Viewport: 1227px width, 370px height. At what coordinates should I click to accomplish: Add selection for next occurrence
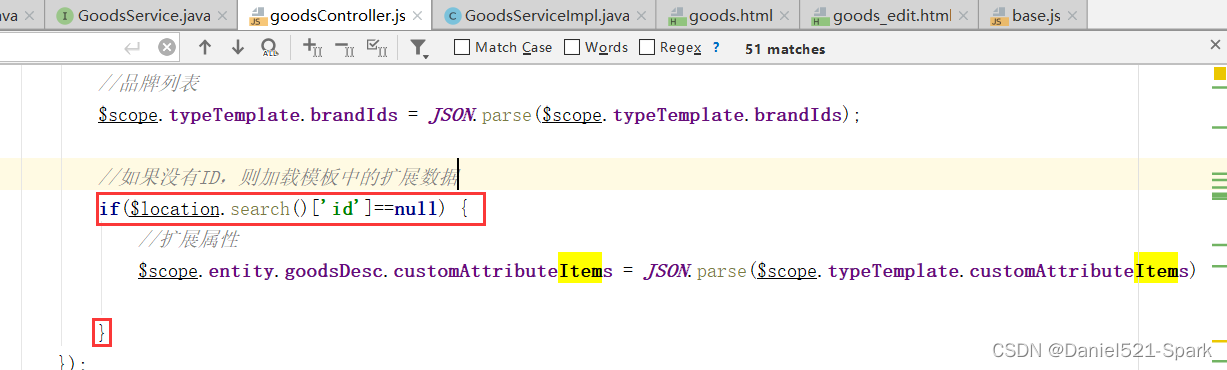pyautogui.click(x=312, y=47)
